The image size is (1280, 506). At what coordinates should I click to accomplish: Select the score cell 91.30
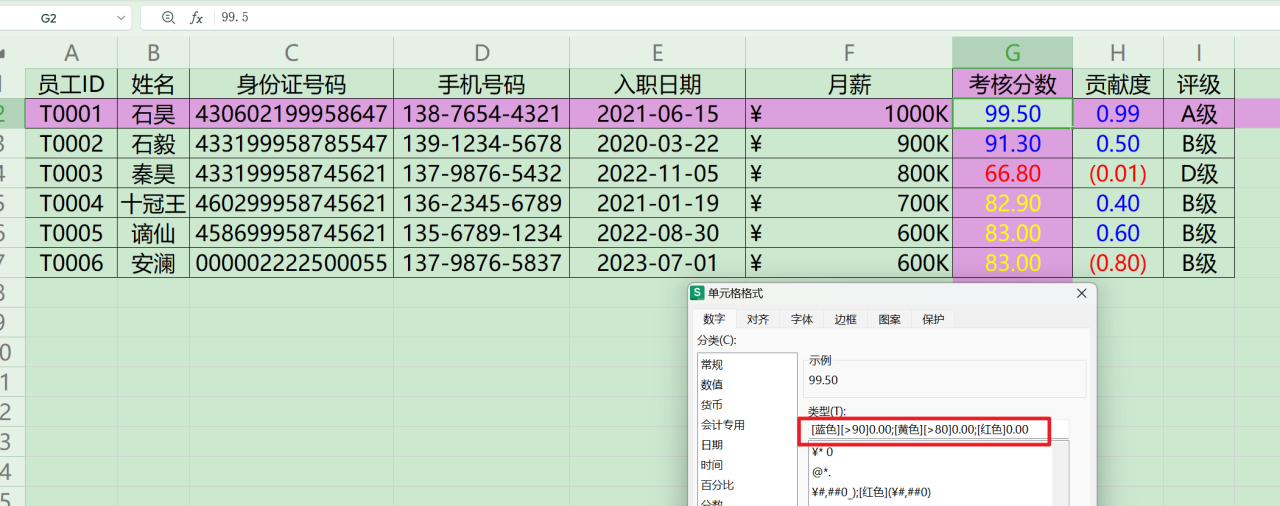(1013, 143)
